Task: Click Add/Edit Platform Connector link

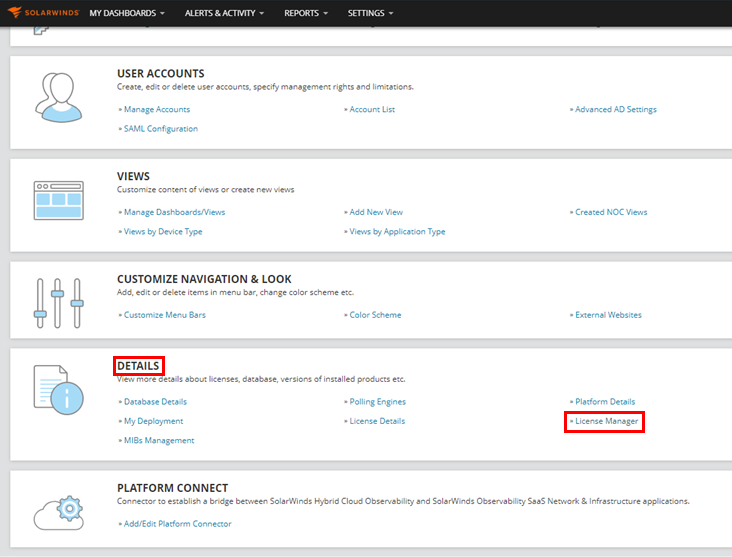Action: pyautogui.click(x=177, y=524)
